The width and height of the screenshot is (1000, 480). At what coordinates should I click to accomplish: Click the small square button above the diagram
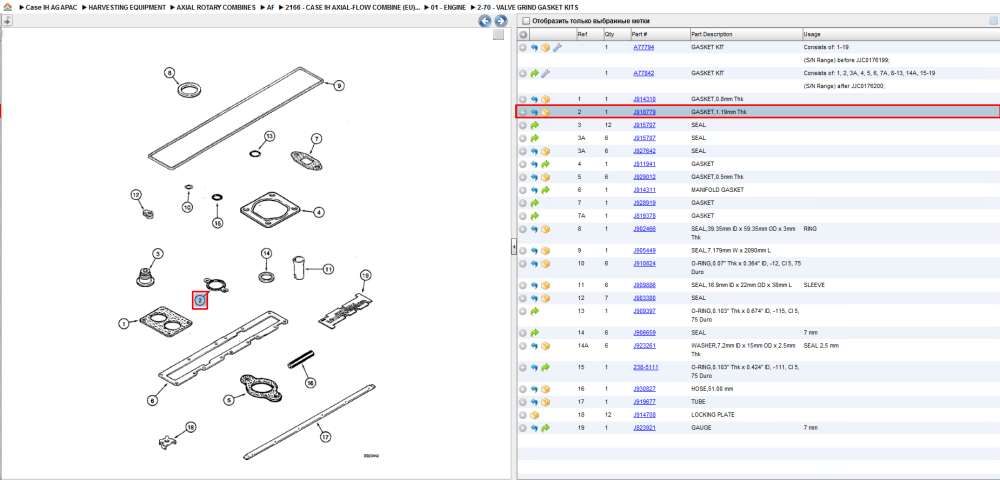[x=498, y=35]
